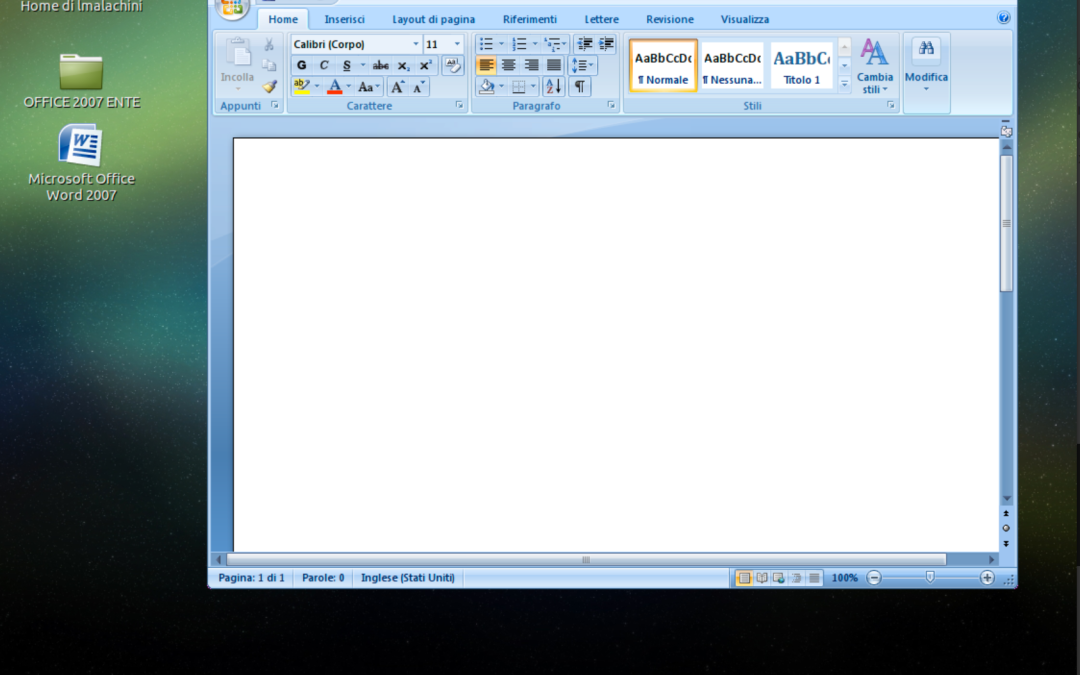Toggle align right
Viewport: 1080px width, 675px height.
coord(531,65)
